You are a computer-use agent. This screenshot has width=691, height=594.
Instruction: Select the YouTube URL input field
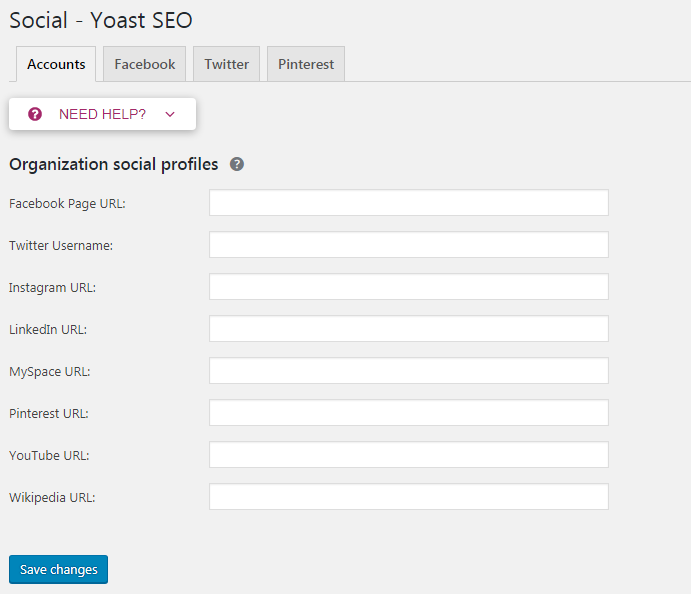tap(408, 455)
